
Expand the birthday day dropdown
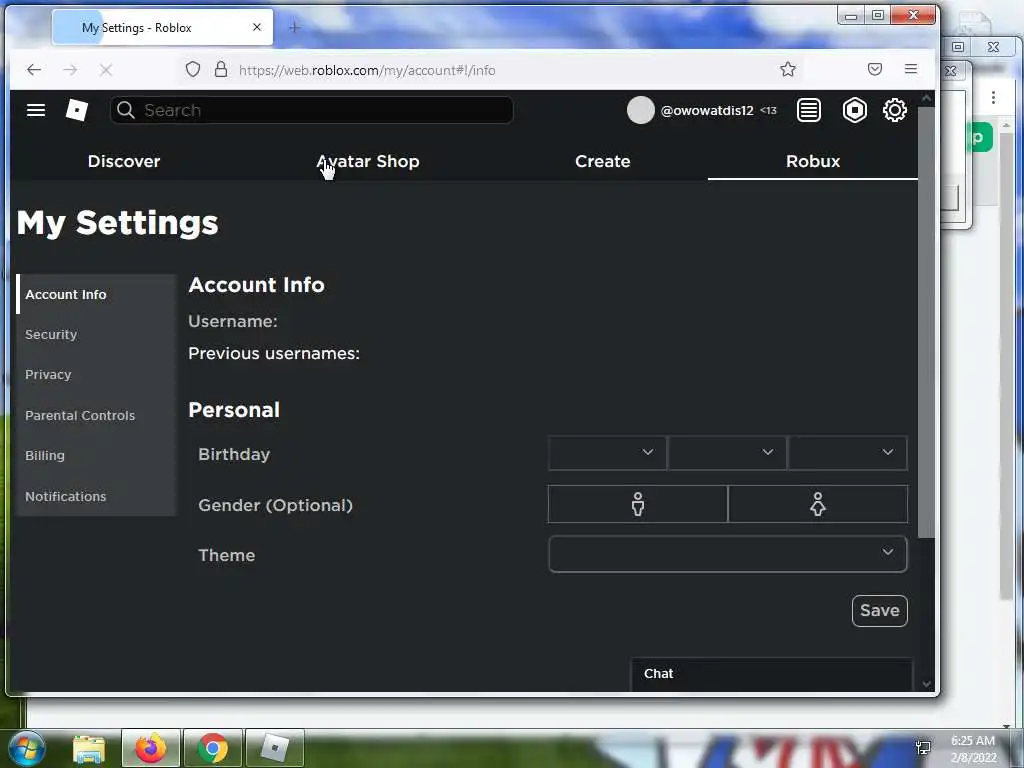point(727,453)
